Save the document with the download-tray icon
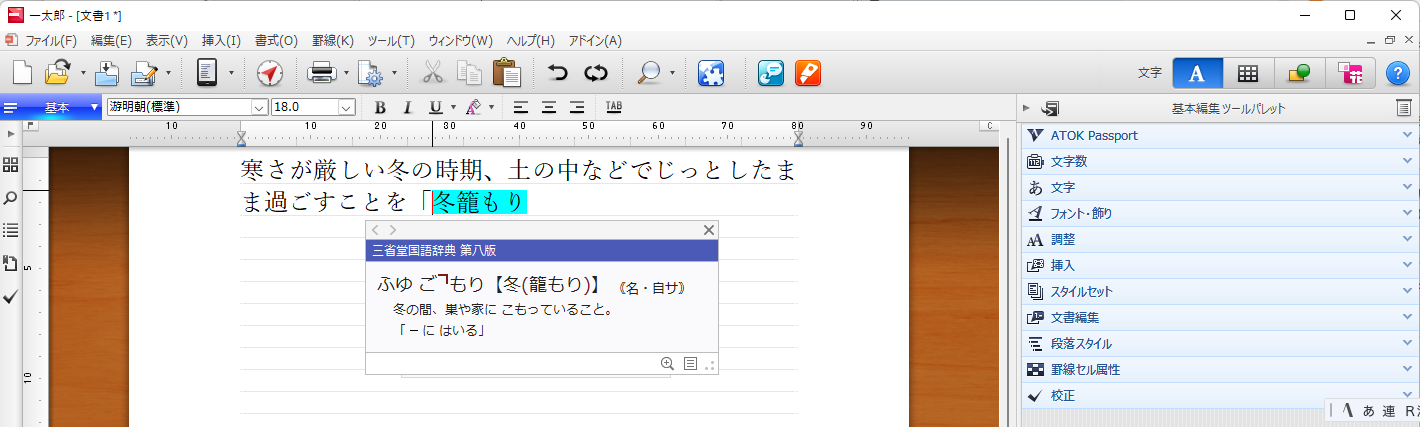This screenshot has height=427, width=1420. [x=107, y=73]
